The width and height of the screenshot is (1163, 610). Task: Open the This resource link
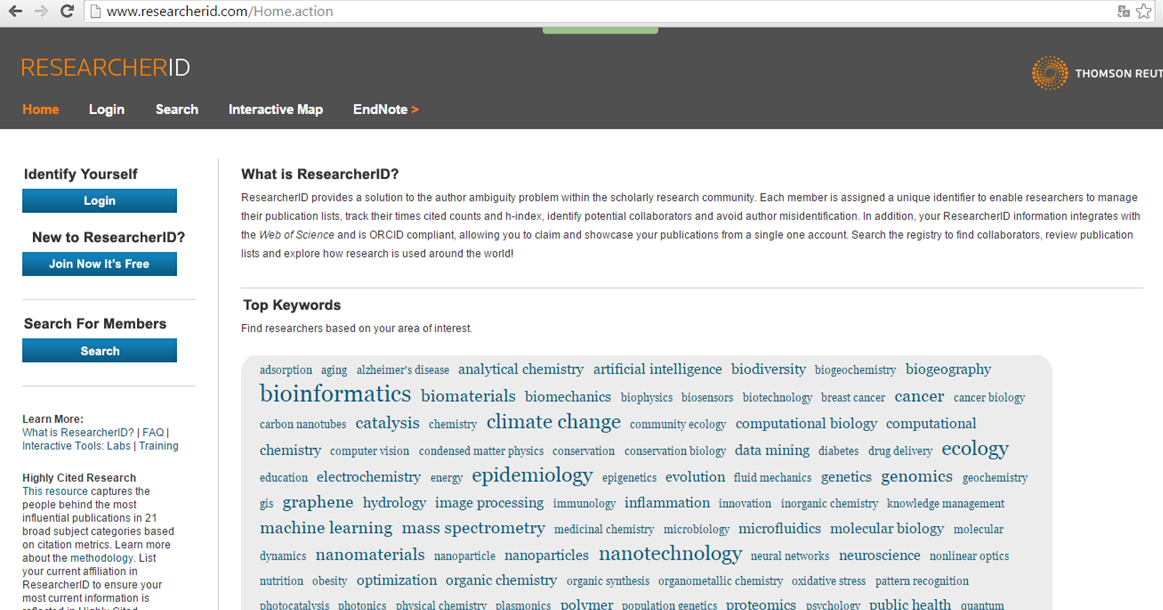coord(55,491)
